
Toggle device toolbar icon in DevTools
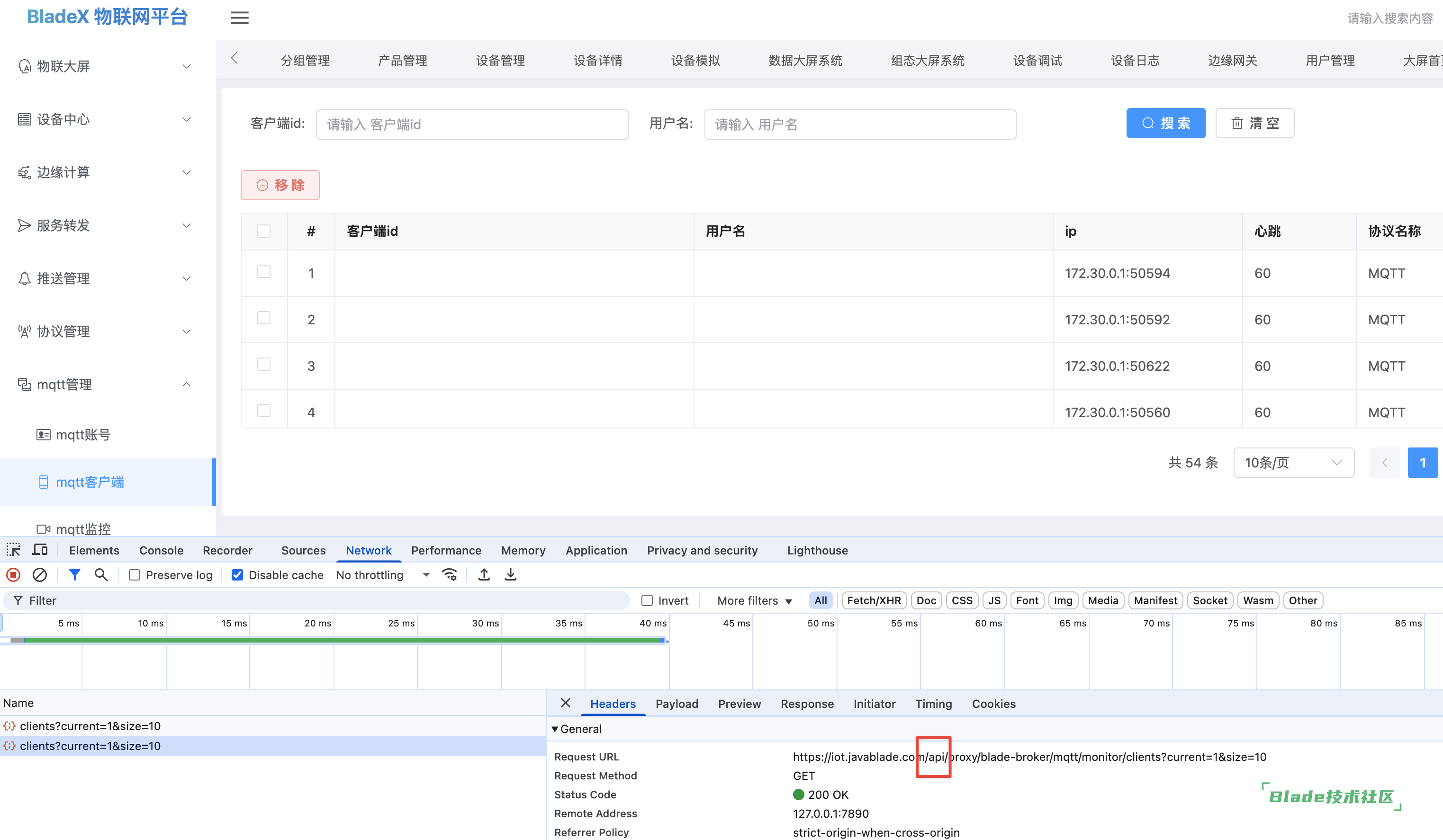coord(40,550)
